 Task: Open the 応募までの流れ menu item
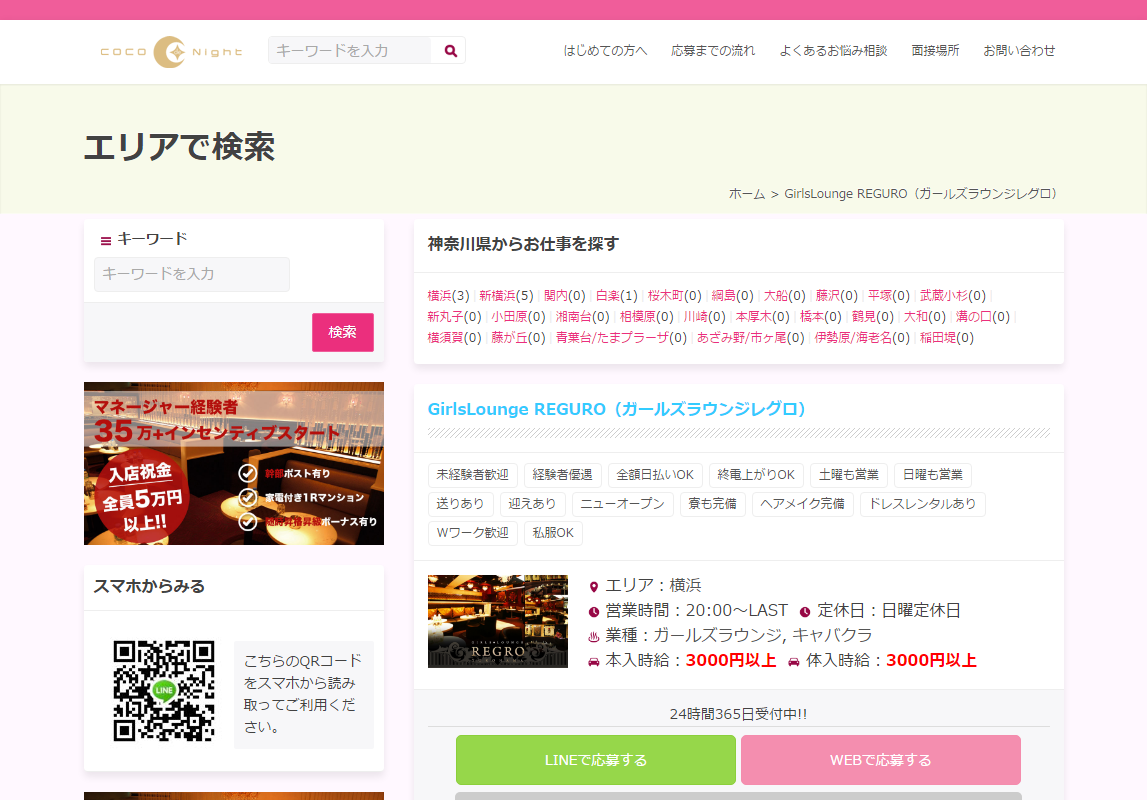(713, 50)
